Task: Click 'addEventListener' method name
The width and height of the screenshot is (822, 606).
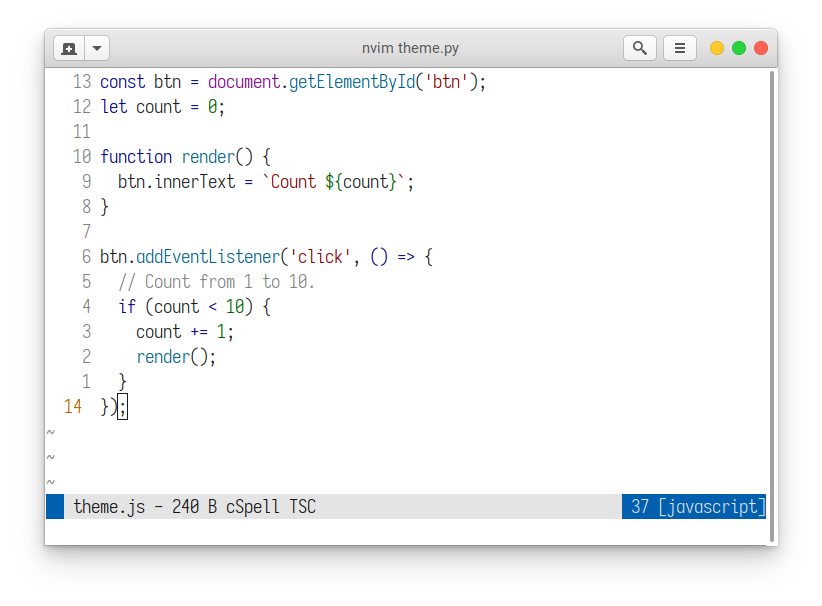Action: click(208, 257)
